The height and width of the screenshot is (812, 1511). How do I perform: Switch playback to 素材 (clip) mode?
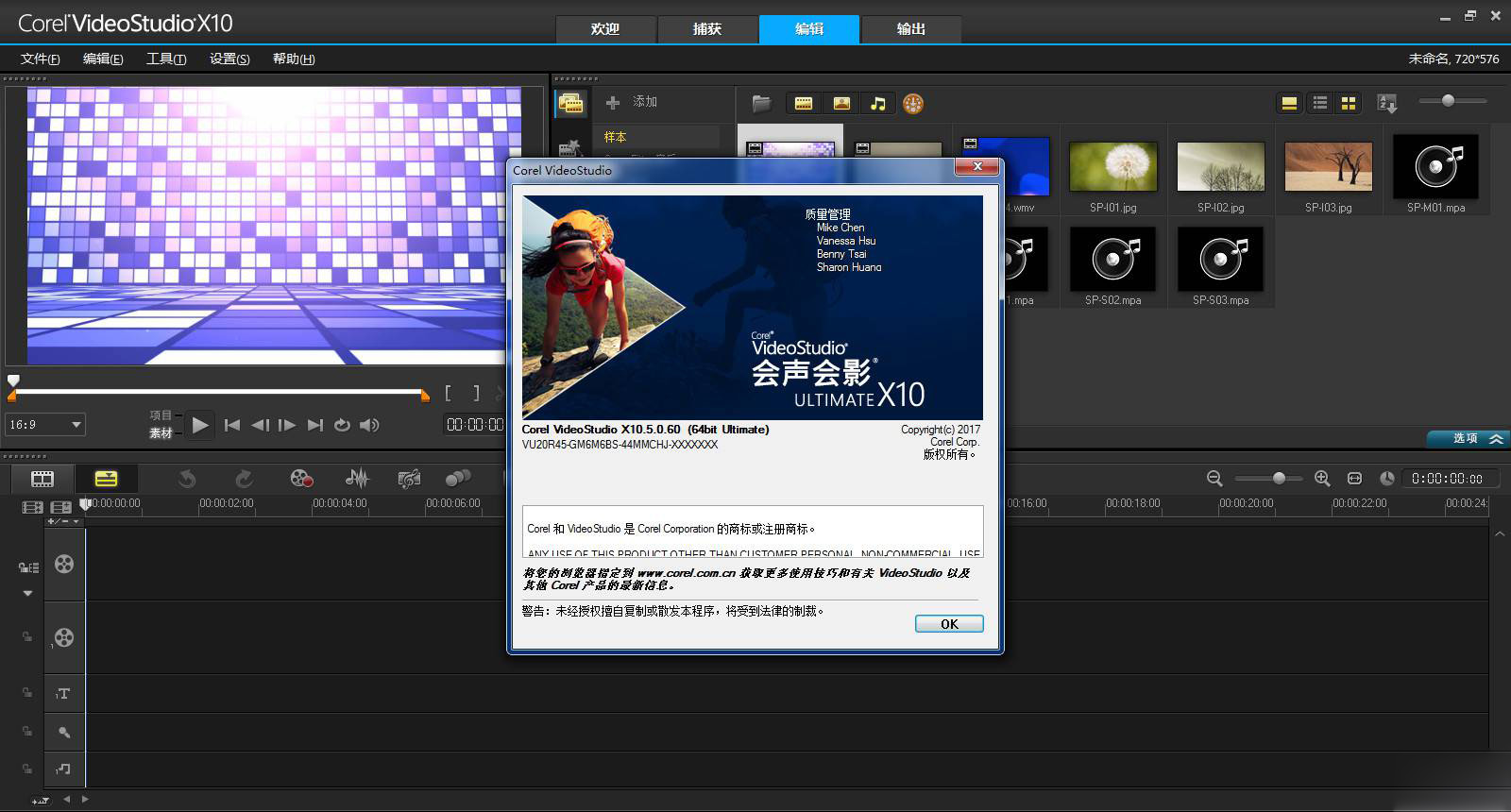(x=161, y=433)
